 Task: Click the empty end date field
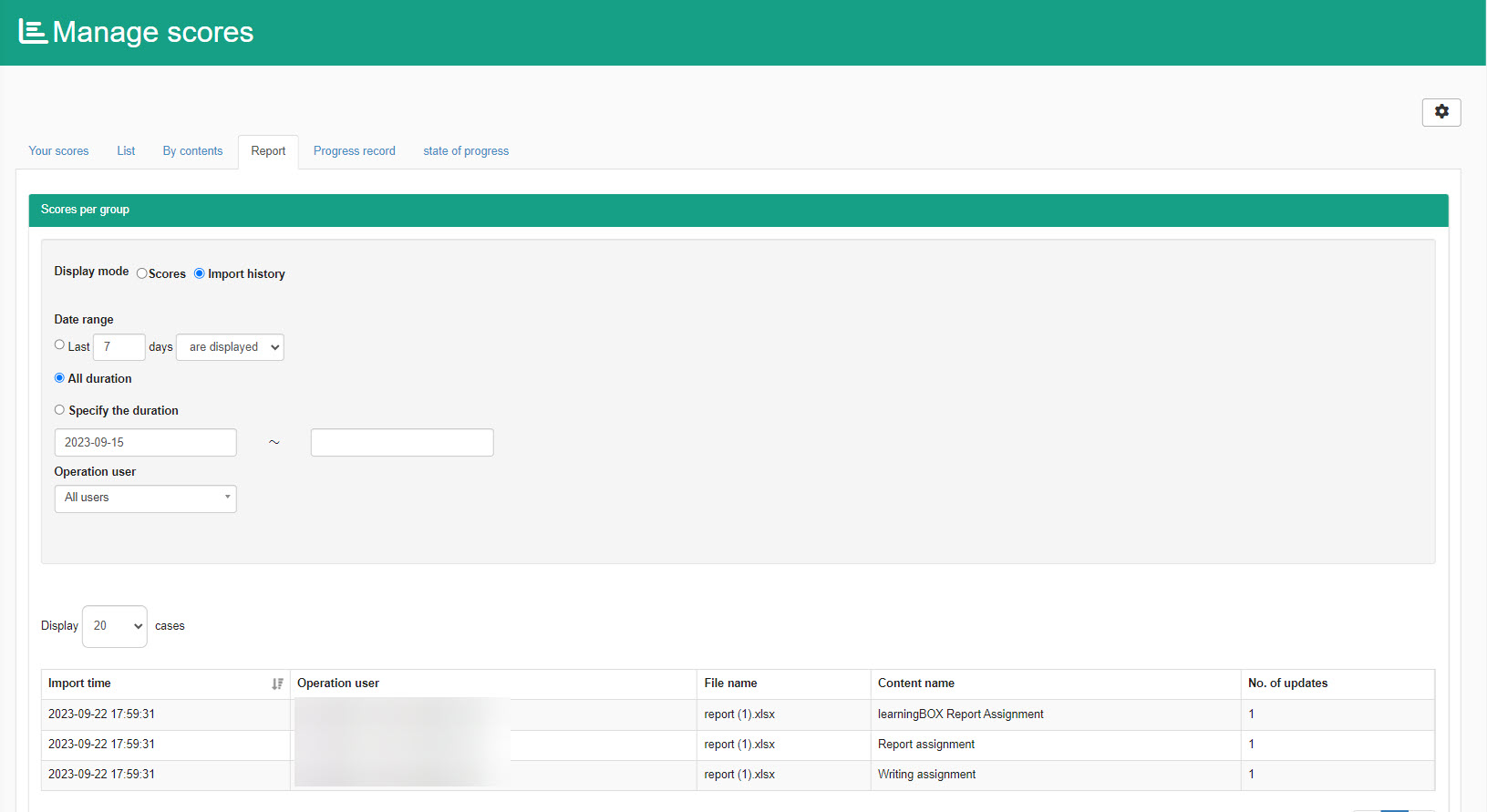pyautogui.click(x=401, y=443)
